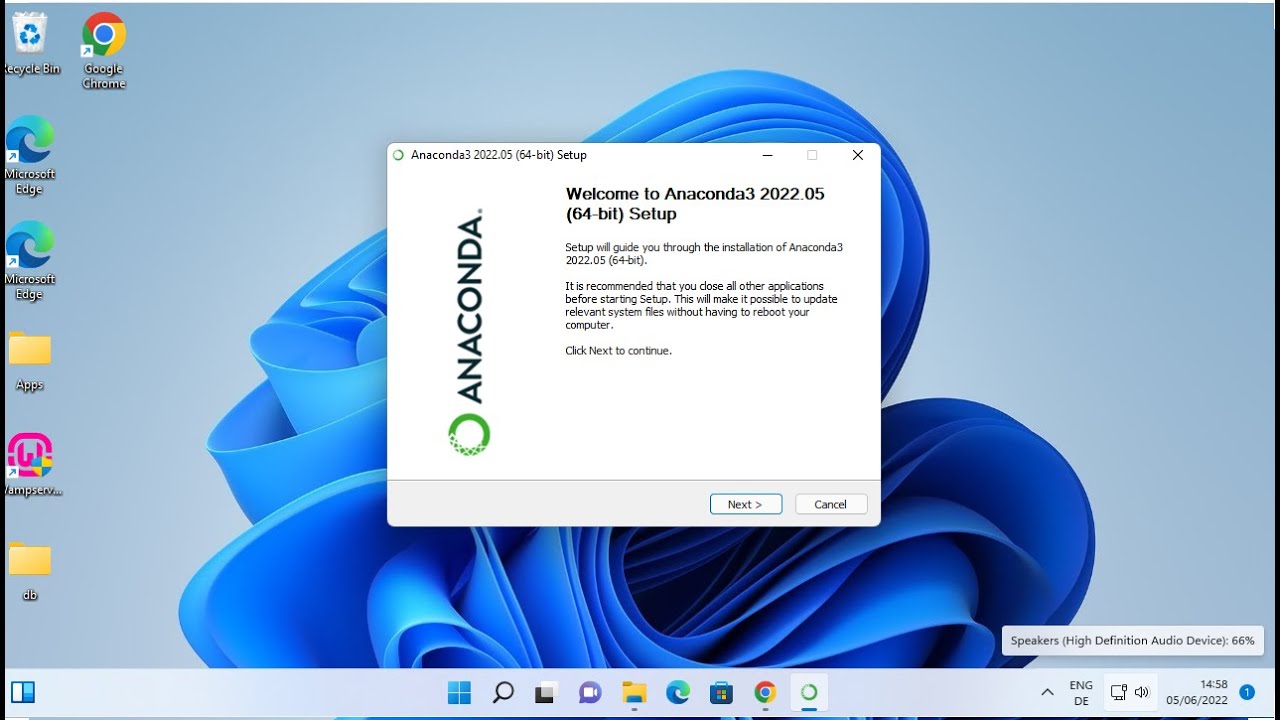Select Google Chrome desktop shortcut
This screenshot has height=720, width=1280.
click(104, 50)
